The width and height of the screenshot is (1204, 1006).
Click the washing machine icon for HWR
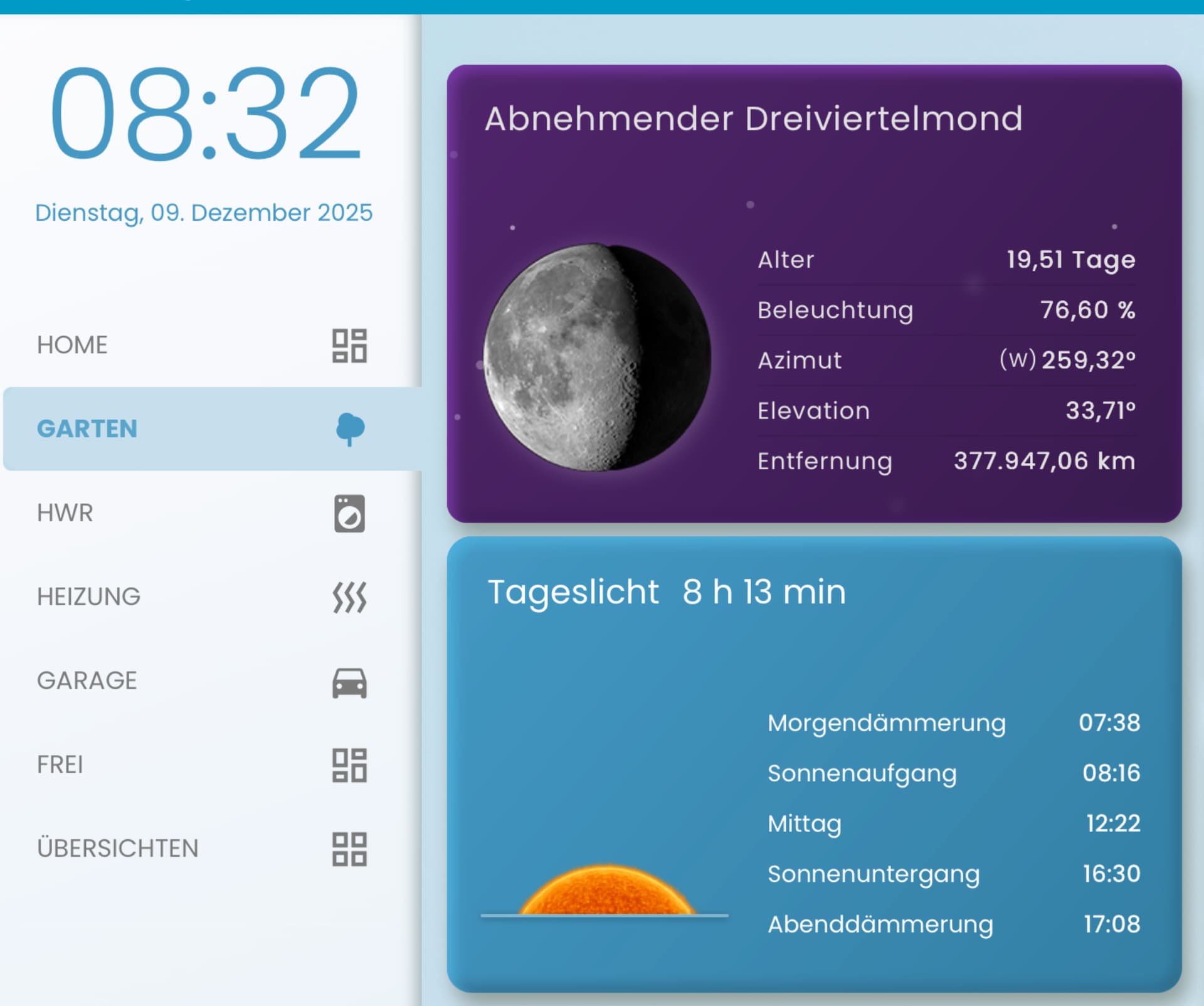pyautogui.click(x=349, y=514)
